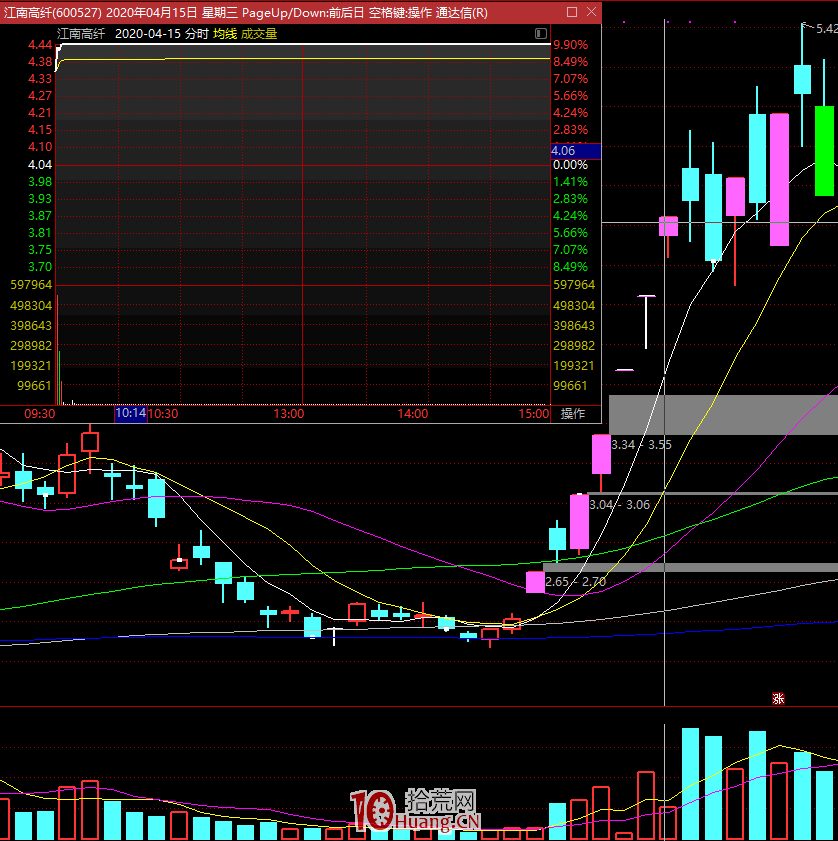Click the 13:00 time axis label
This screenshot has width=838, height=841.
click(x=289, y=414)
